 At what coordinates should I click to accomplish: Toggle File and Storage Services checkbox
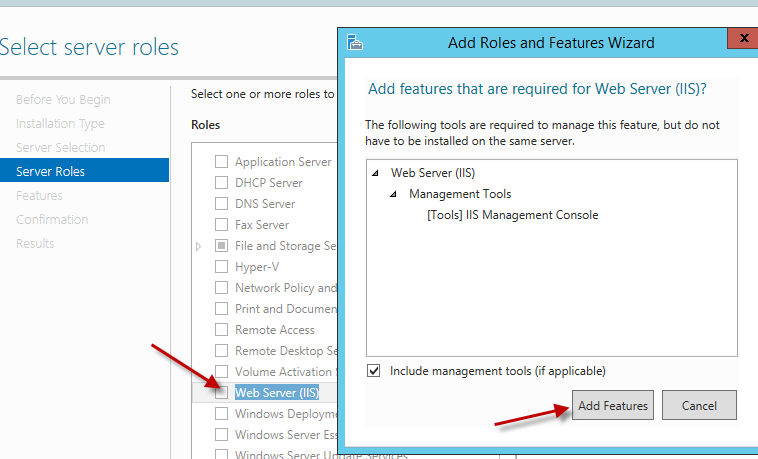[221, 246]
